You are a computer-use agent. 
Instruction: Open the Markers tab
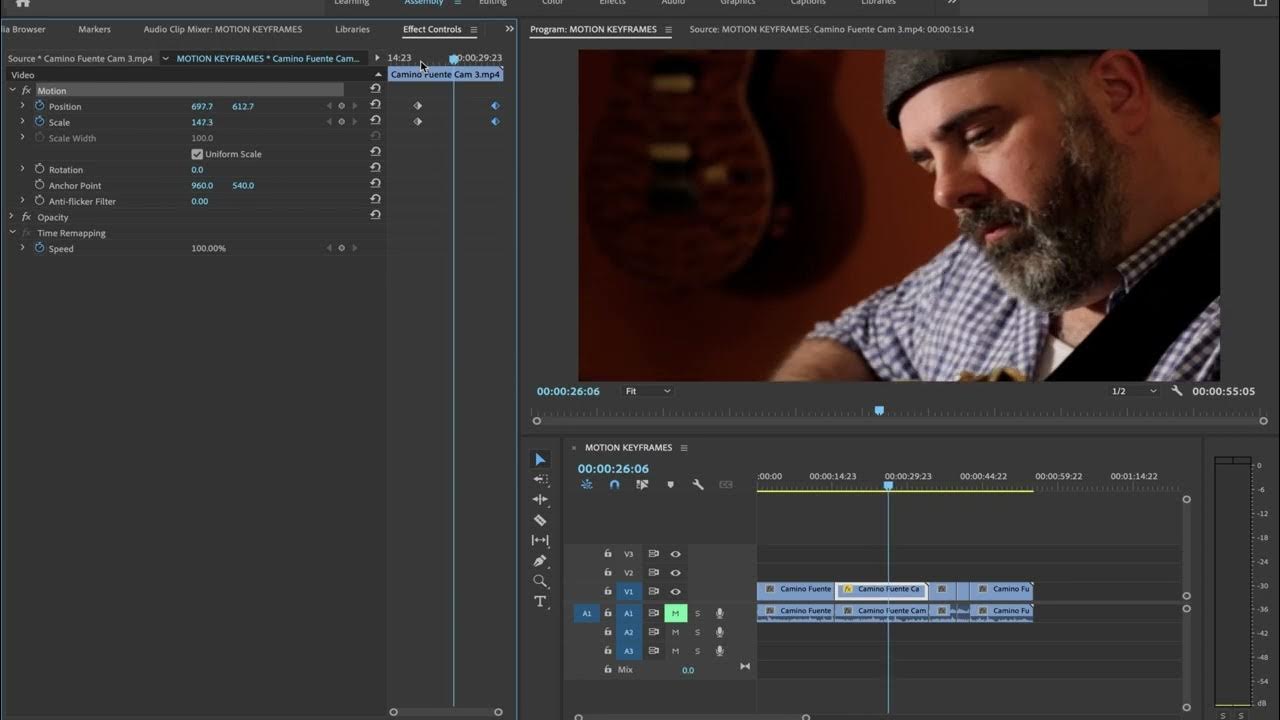[95, 29]
